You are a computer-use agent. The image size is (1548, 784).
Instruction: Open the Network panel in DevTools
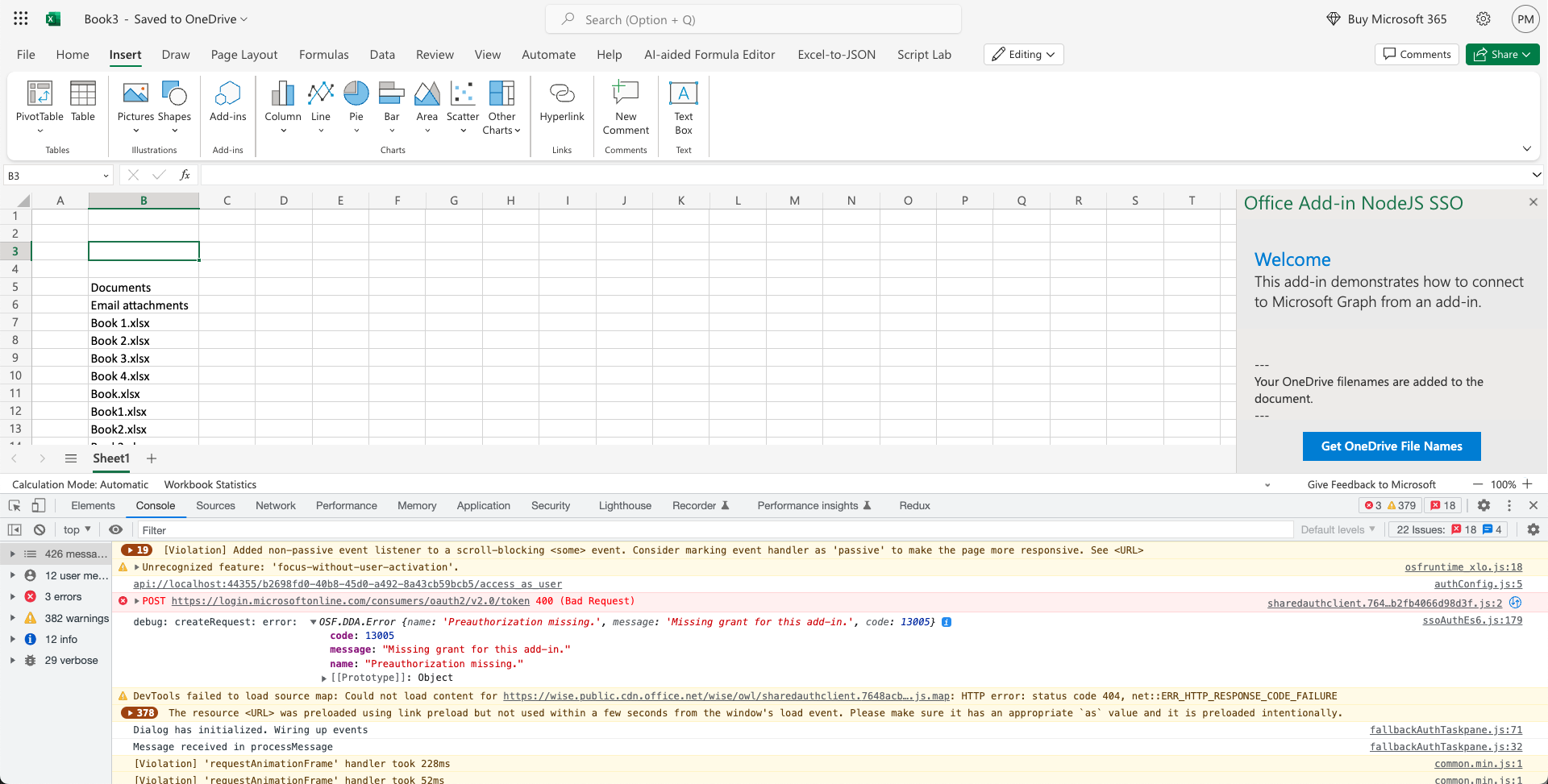(x=276, y=505)
